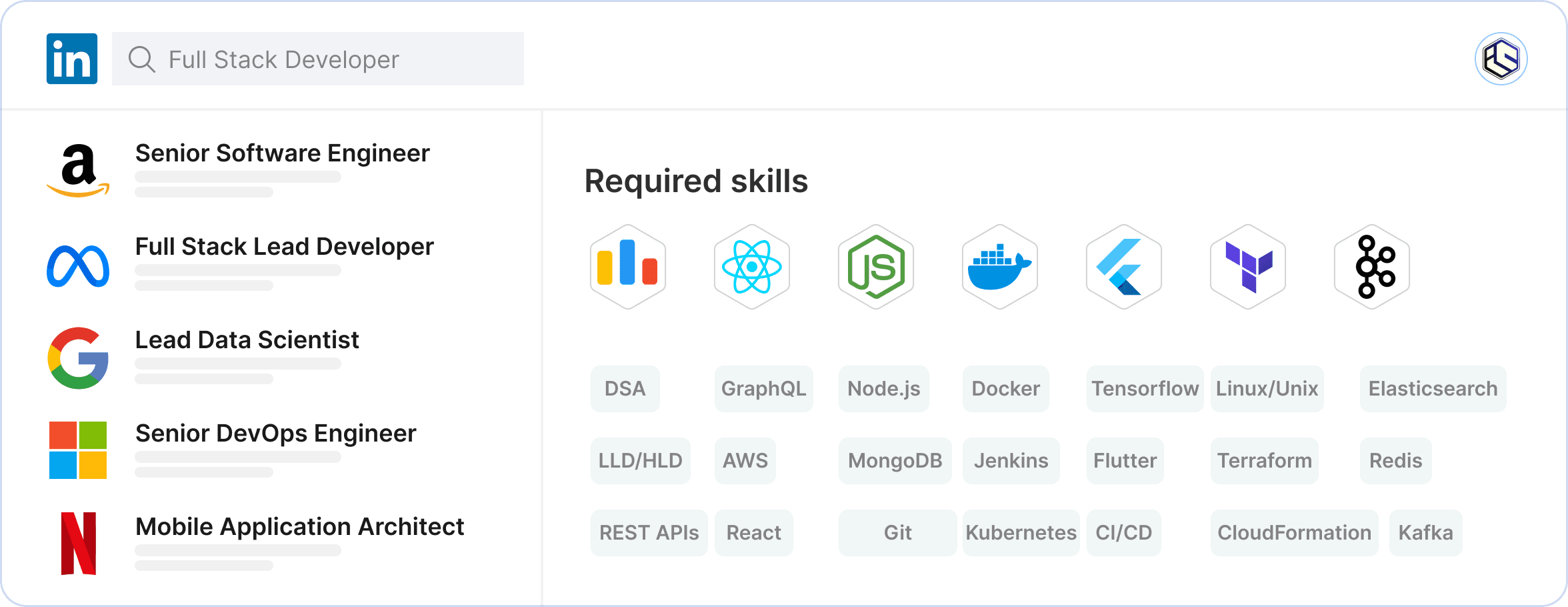Screen dimensions: 1568x607
Task: Select the bar chart hexagon skill icon
Action: 628,267
